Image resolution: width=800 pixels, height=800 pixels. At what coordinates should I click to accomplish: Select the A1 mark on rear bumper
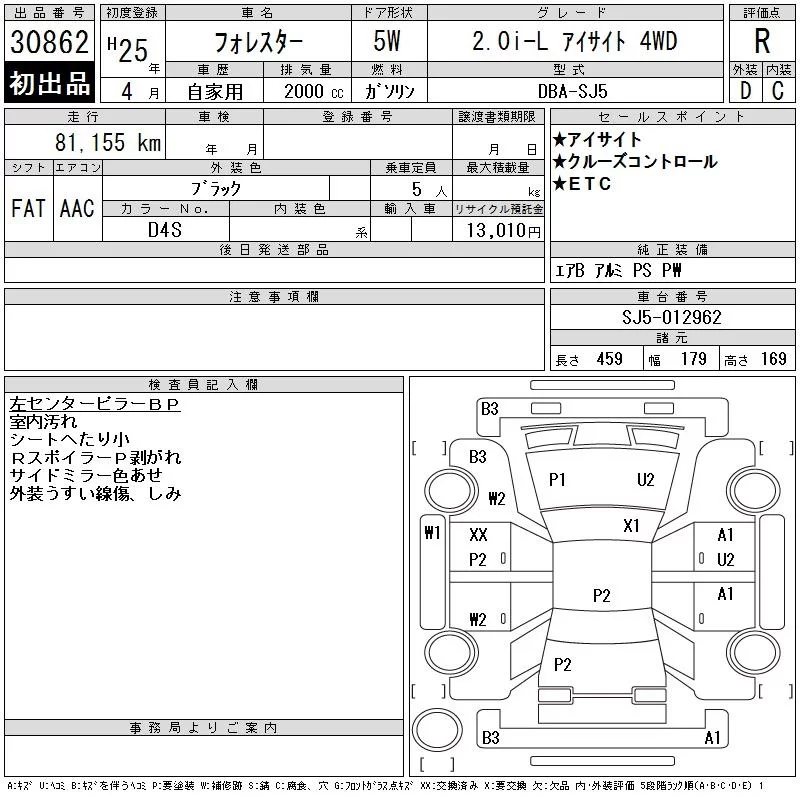pyautogui.click(x=712, y=739)
